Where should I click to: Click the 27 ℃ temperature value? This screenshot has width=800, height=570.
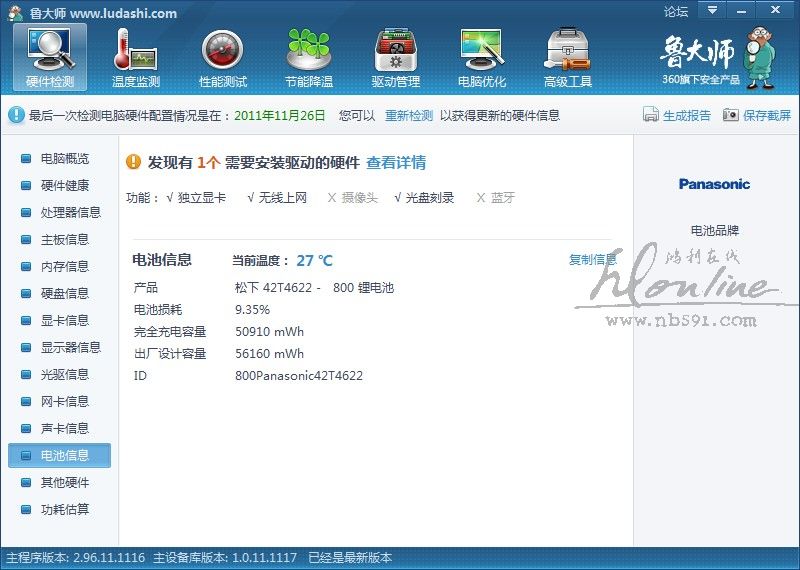[314, 261]
